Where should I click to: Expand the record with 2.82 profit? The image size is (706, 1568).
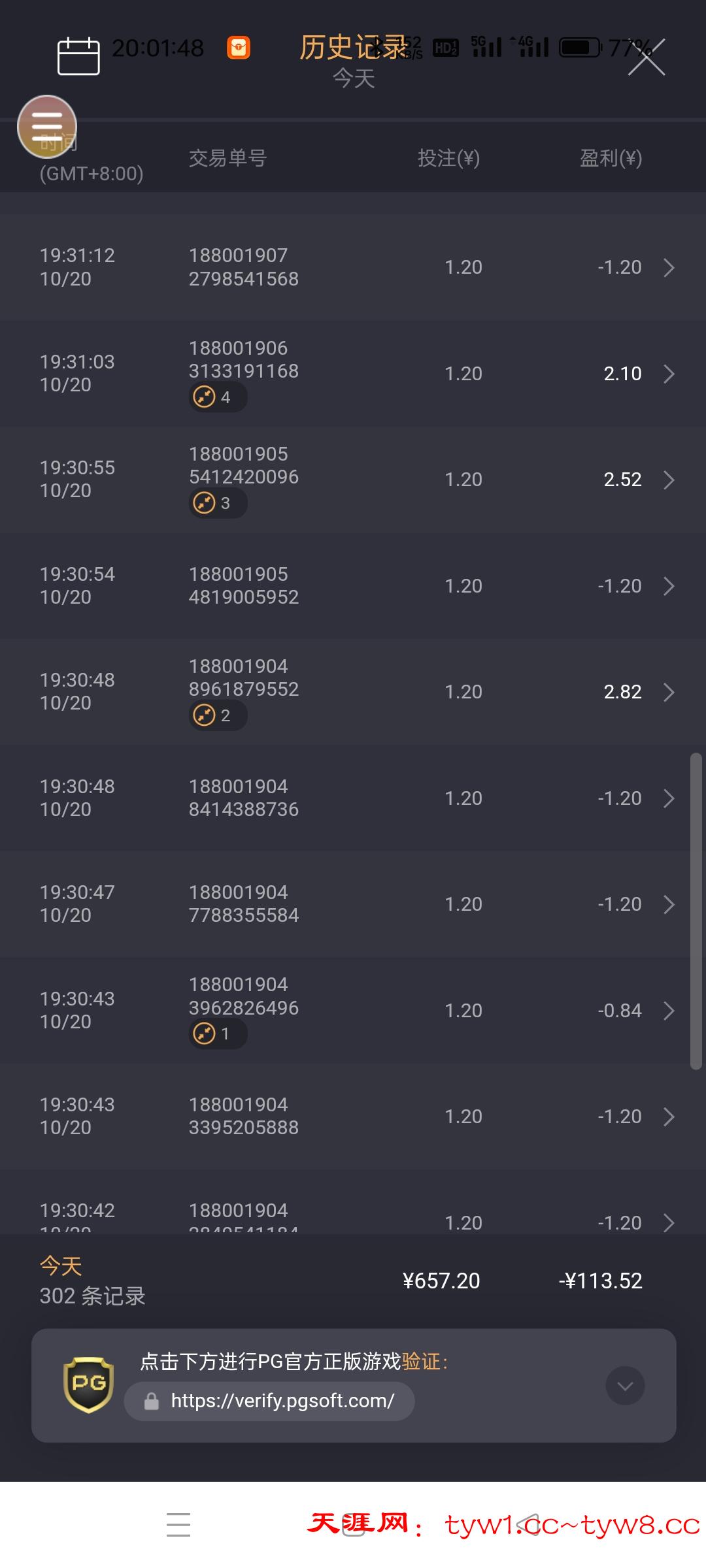point(669,692)
